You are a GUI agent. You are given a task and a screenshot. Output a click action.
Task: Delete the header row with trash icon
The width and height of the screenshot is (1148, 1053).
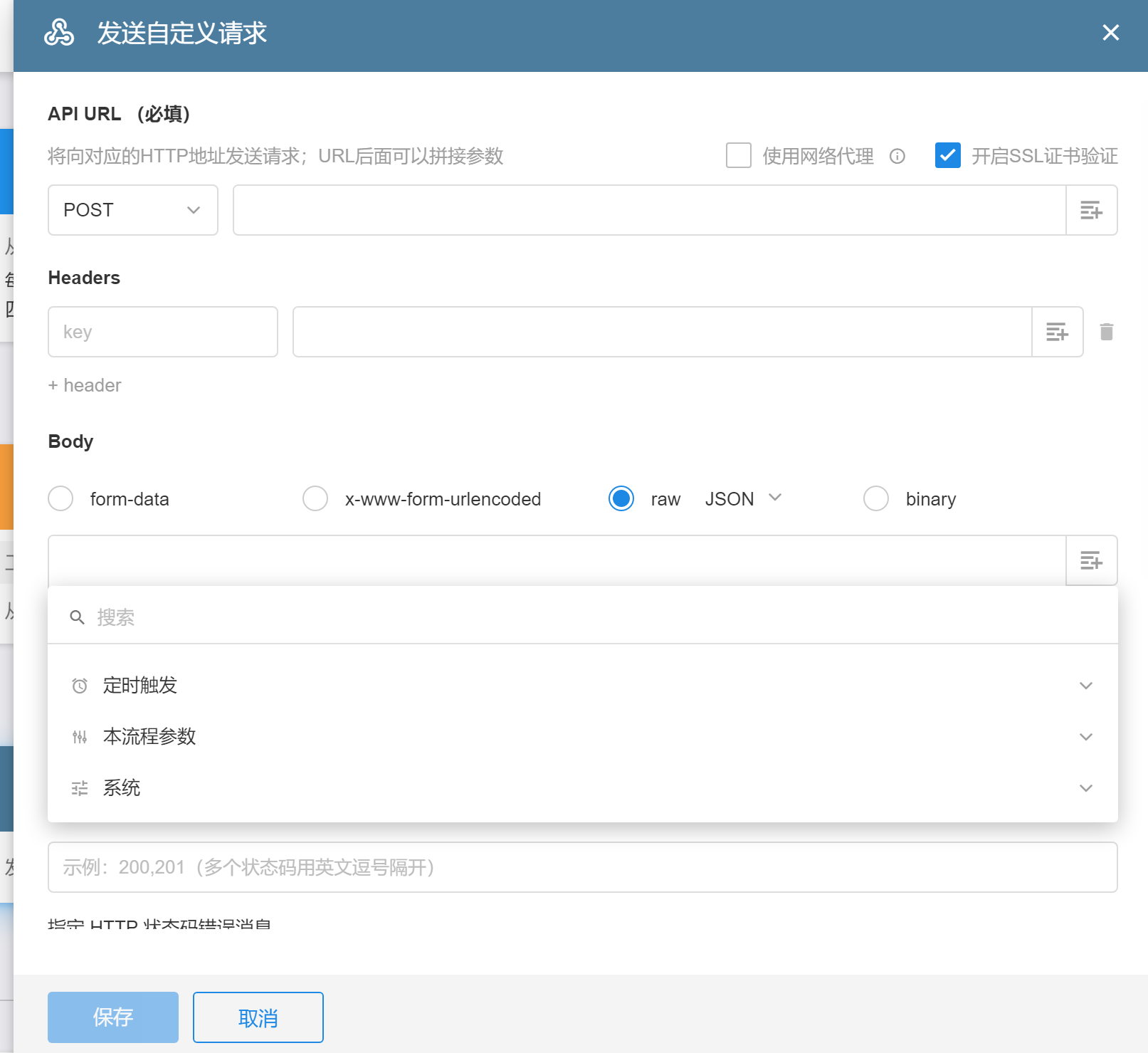click(1106, 332)
